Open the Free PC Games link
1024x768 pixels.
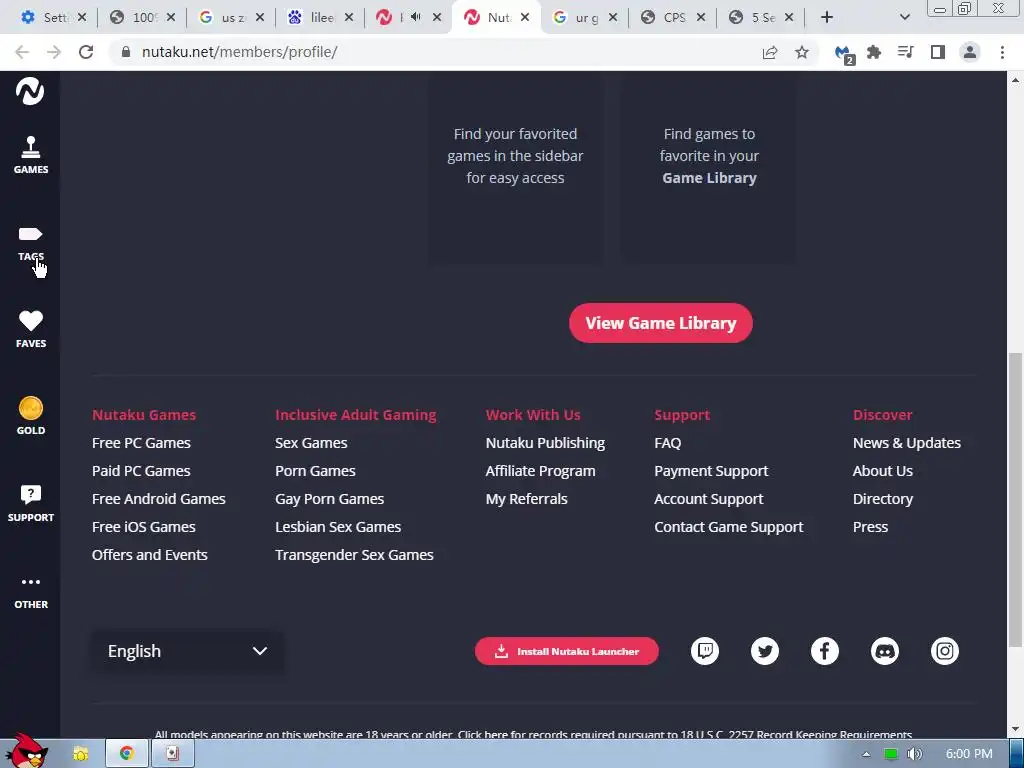[x=141, y=443]
